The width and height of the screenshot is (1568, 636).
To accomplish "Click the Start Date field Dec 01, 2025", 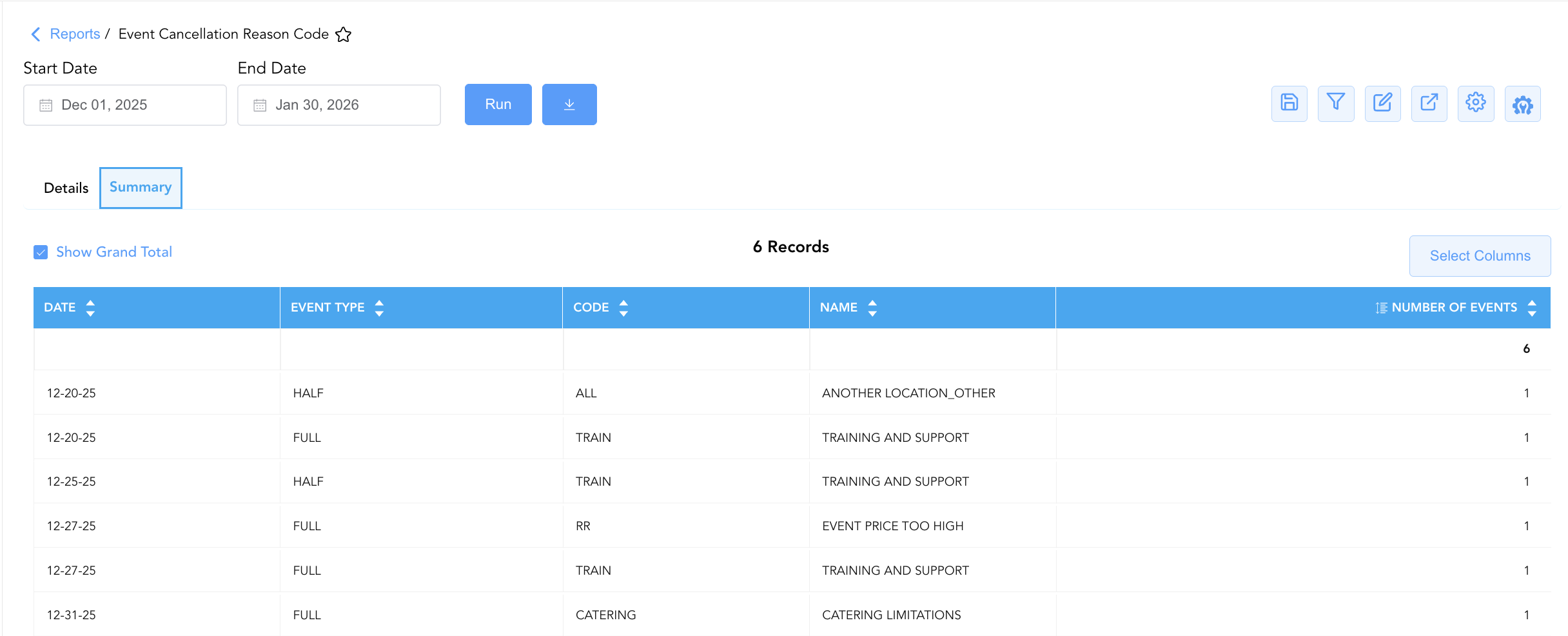I will pos(125,105).
